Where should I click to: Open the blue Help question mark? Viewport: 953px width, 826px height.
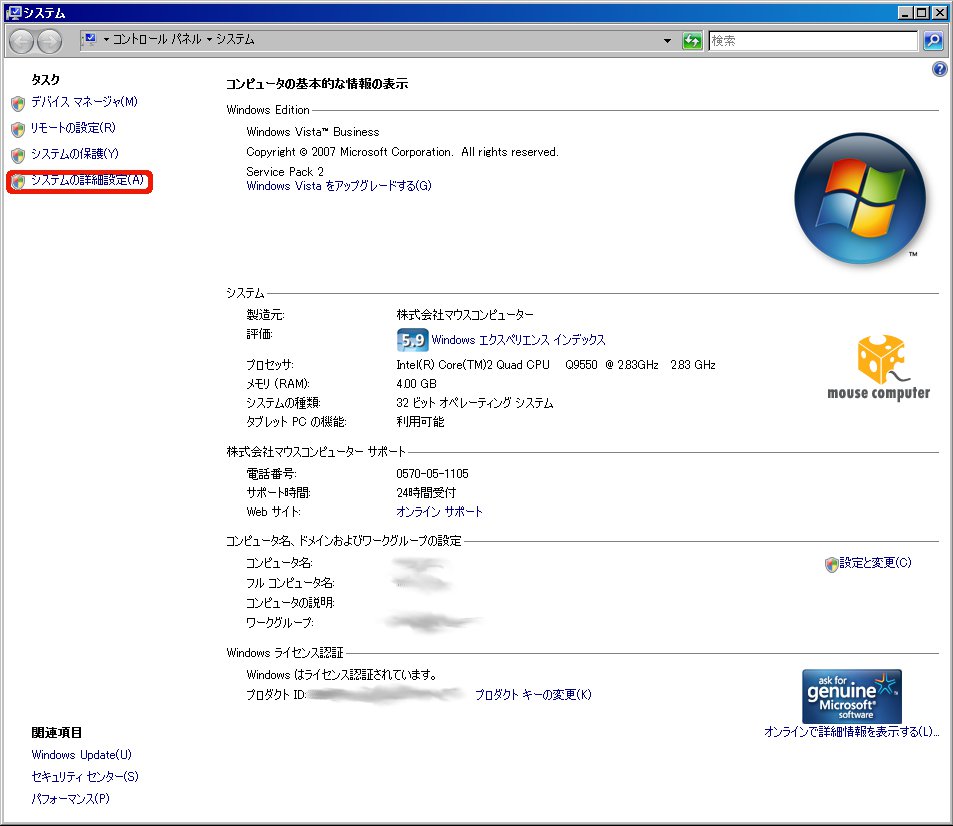click(940, 69)
